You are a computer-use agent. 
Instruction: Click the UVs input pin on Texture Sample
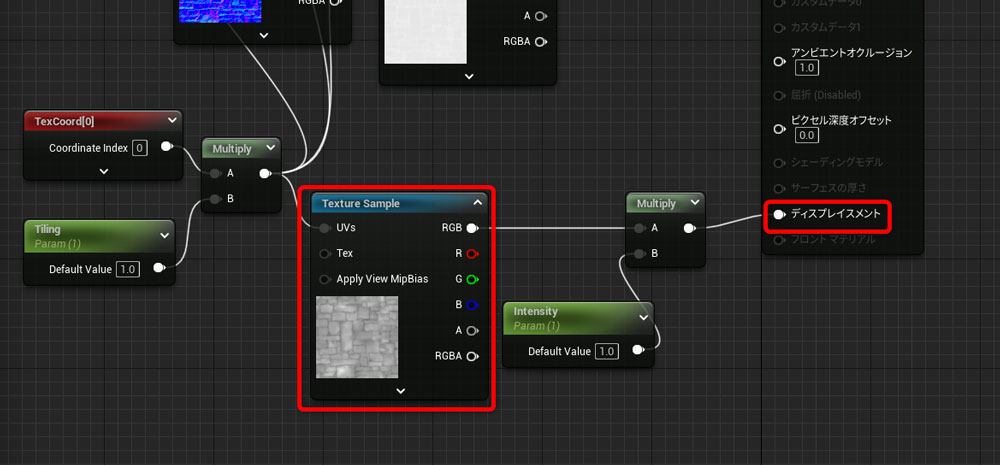(325, 228)
